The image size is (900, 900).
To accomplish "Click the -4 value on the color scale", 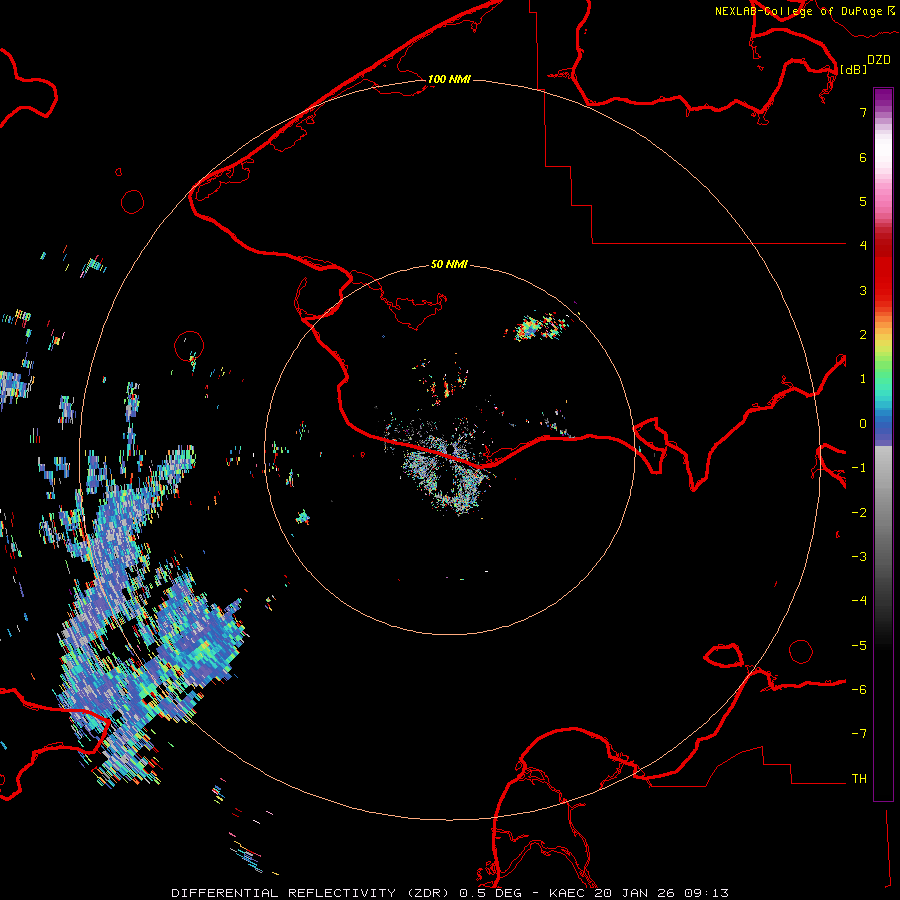I will click(859, 600).
